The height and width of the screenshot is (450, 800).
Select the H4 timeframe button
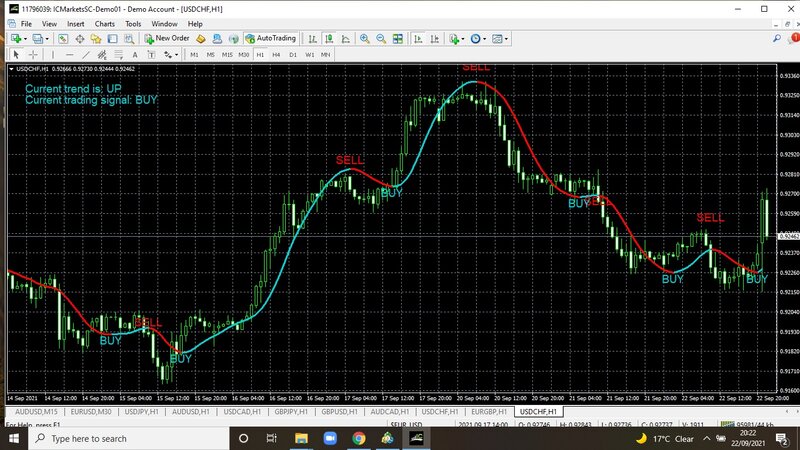(276, 54)
